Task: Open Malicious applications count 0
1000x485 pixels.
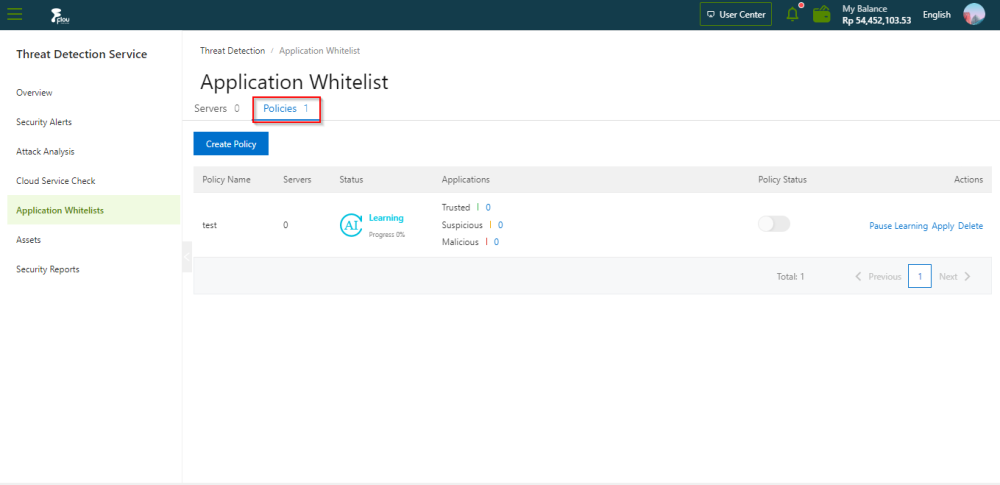Action: [496, 242]
